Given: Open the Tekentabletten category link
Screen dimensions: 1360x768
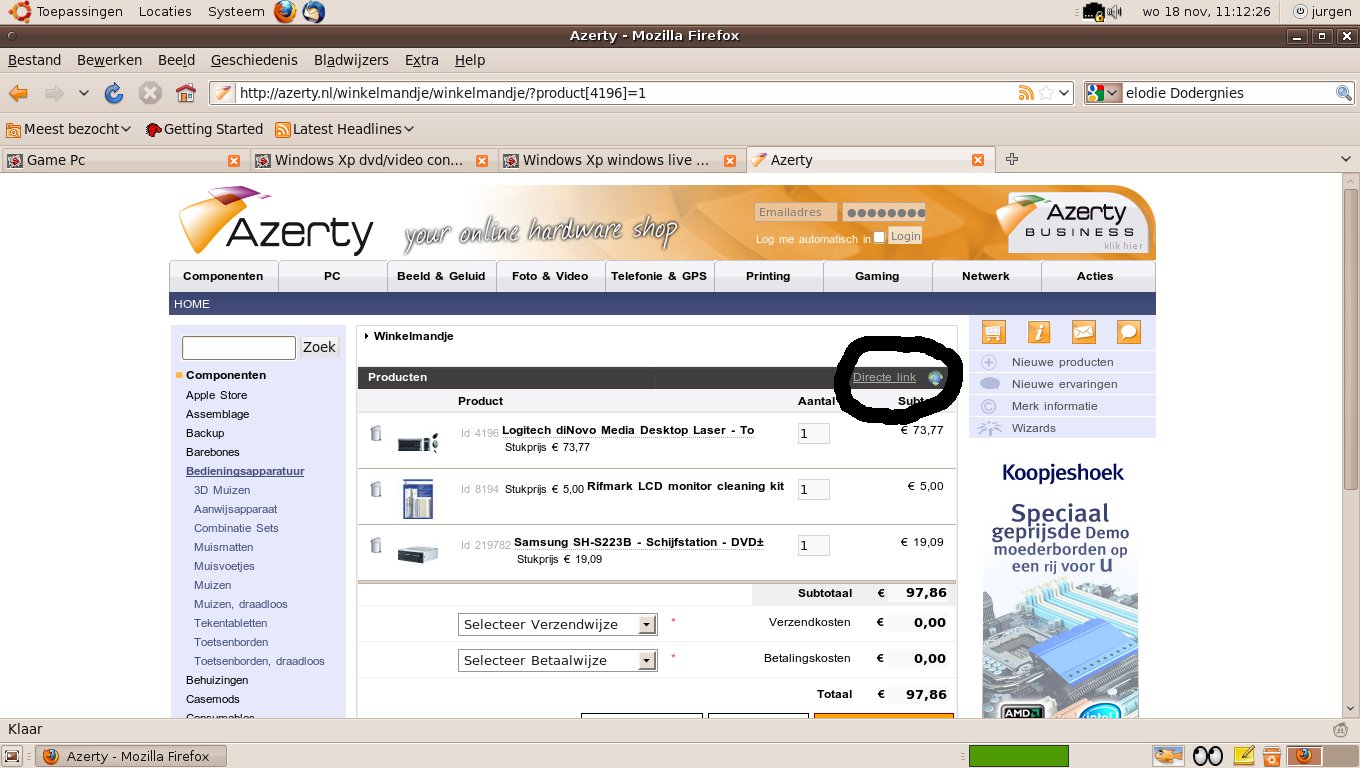Looking at the screenshot, I should pos(230,623).
